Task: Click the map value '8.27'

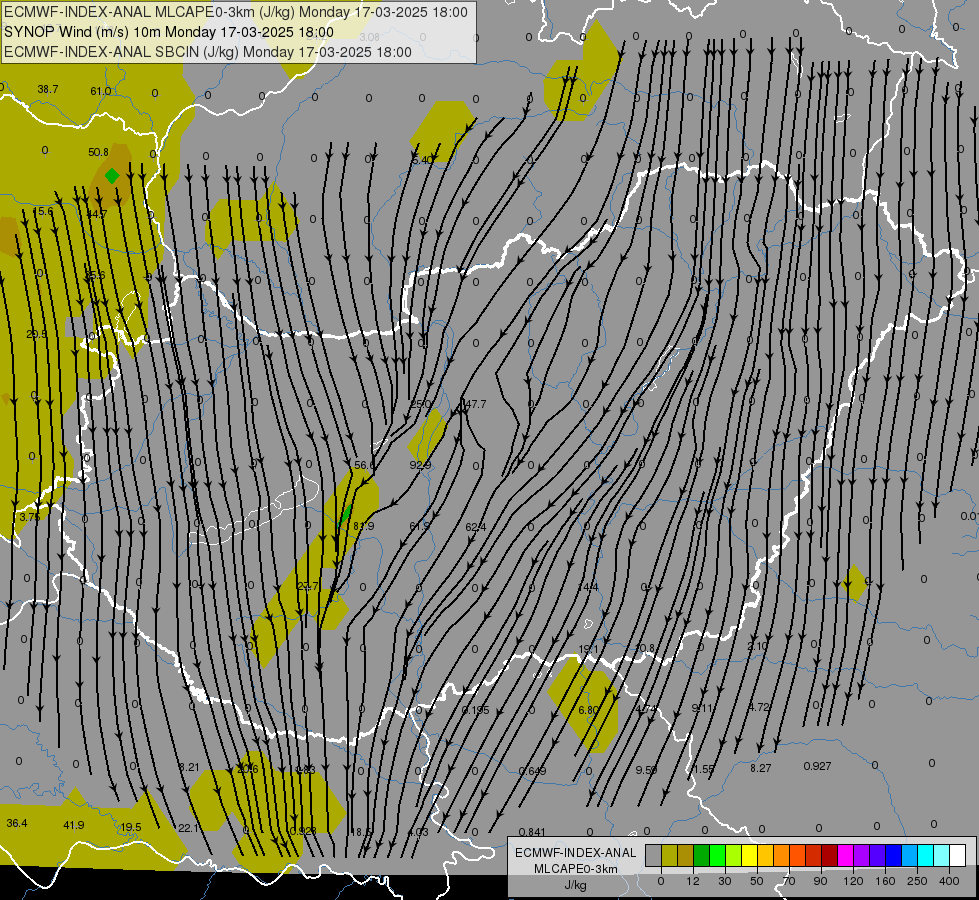Action: (760, 768)
